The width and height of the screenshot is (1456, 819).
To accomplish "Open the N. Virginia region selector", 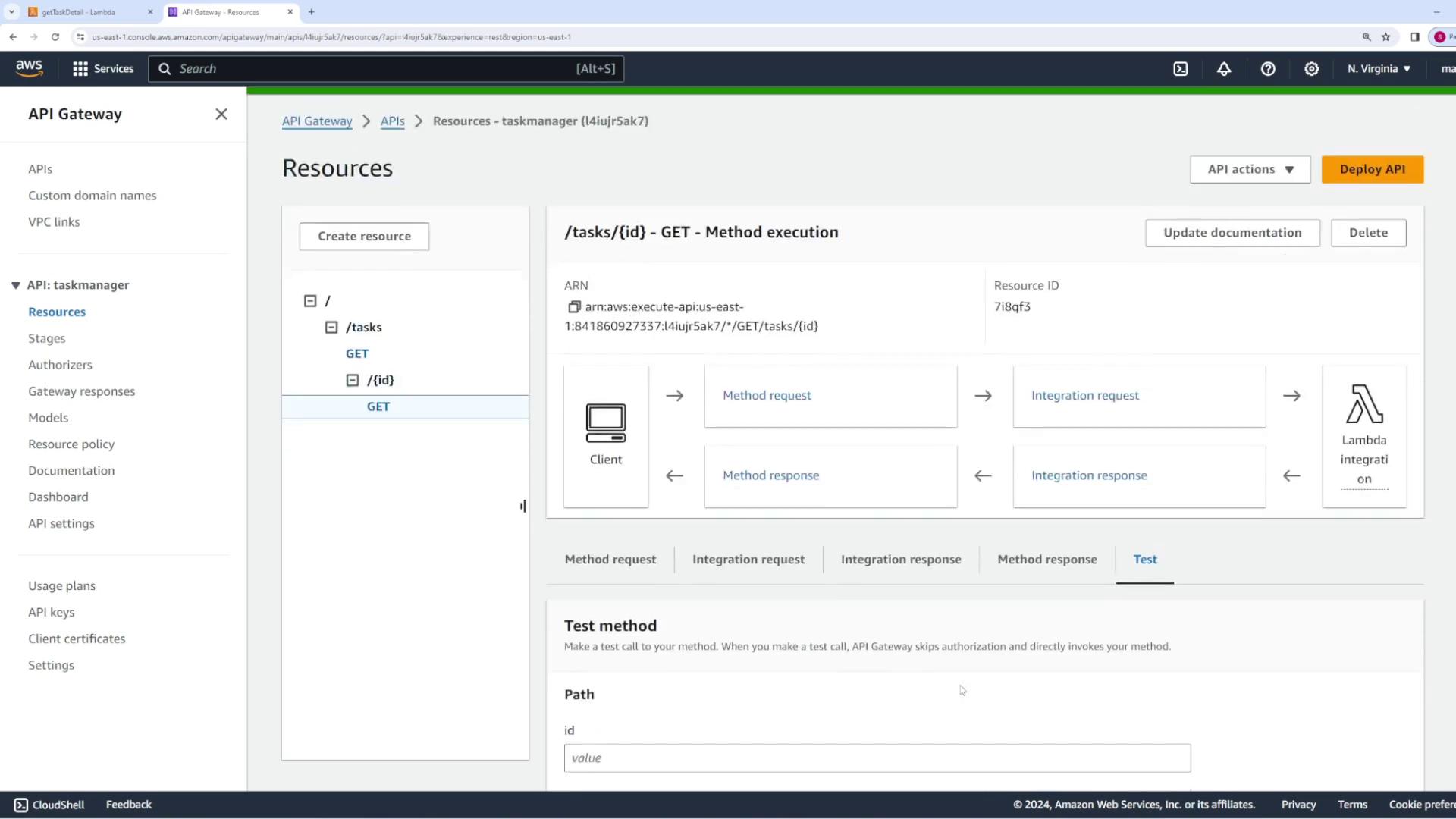I will (1379, 69).
